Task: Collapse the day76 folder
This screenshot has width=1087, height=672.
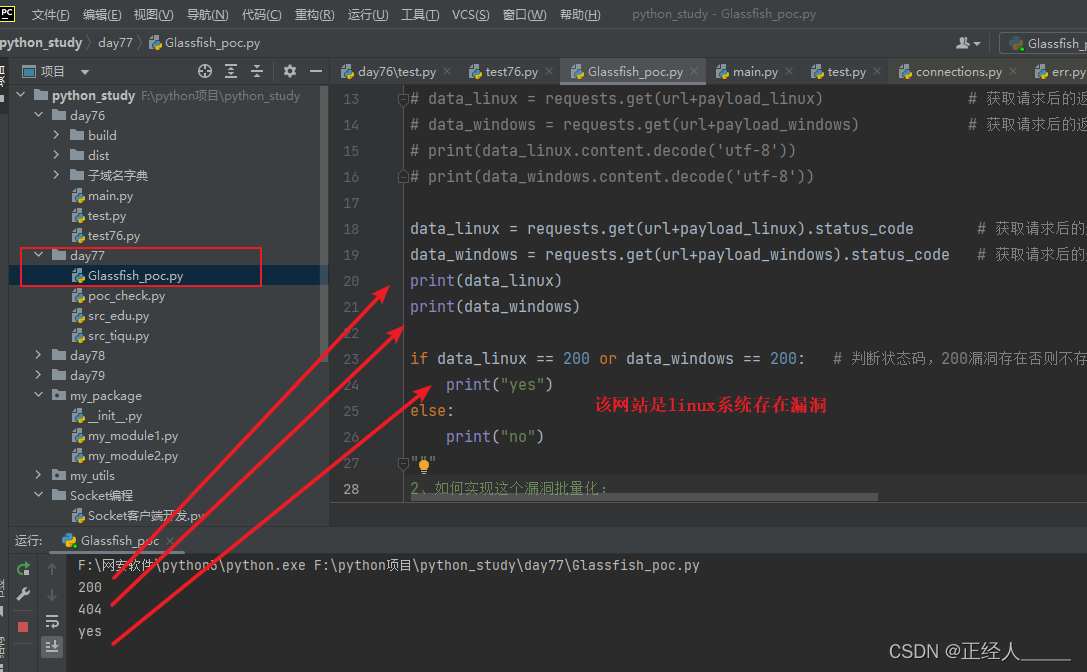Action: tap(37, 115)
